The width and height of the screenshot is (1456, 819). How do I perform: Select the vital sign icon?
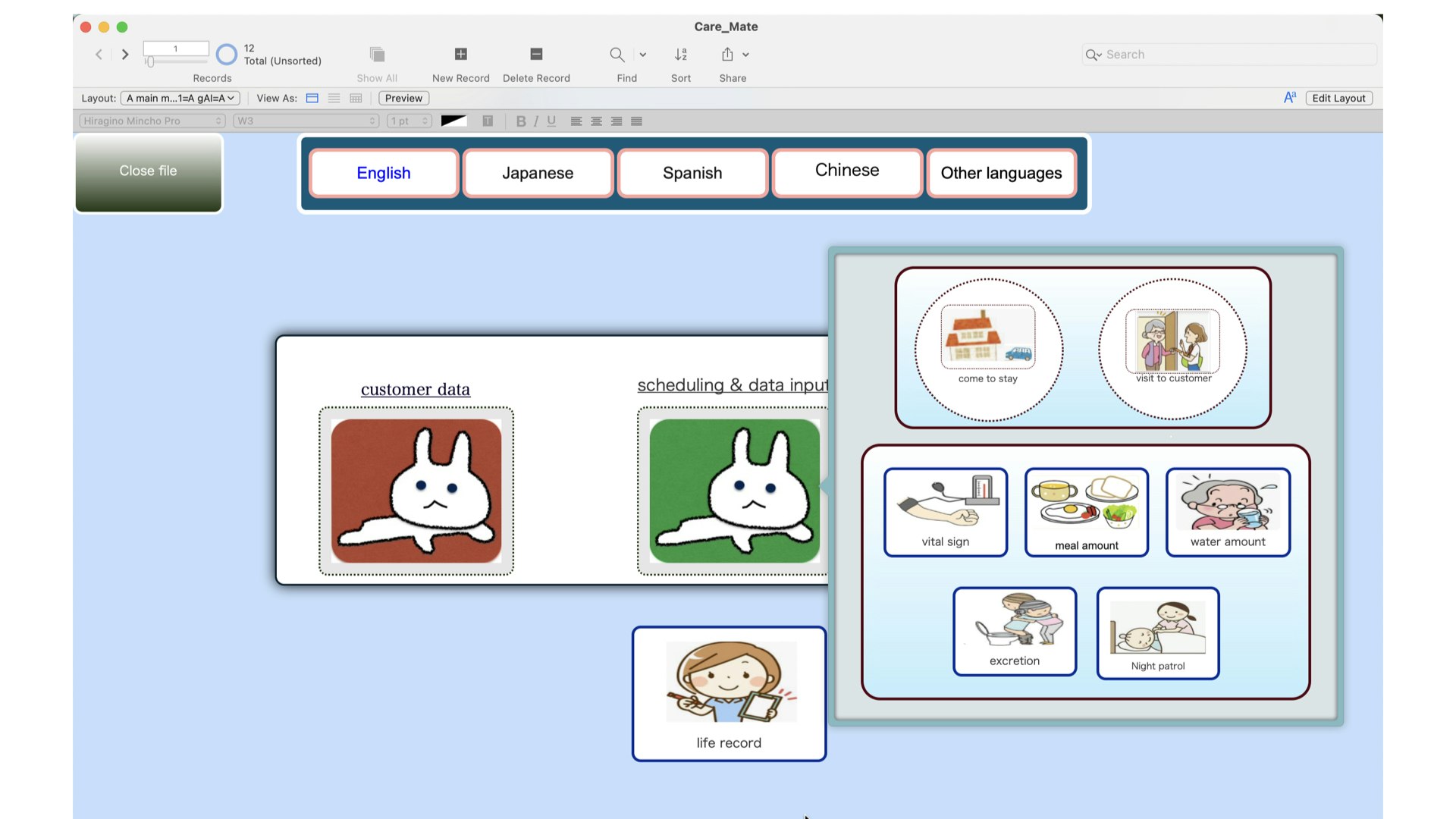coord(945,512)
